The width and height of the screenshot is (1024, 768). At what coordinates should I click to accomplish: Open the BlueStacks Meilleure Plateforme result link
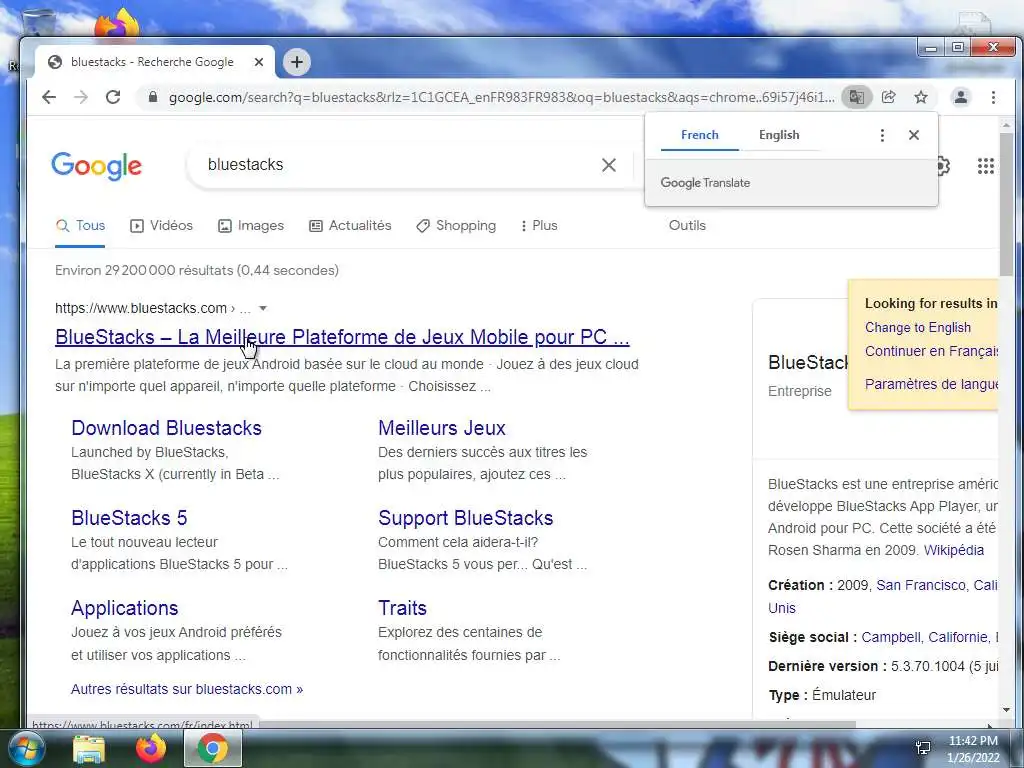click(342, 337)
